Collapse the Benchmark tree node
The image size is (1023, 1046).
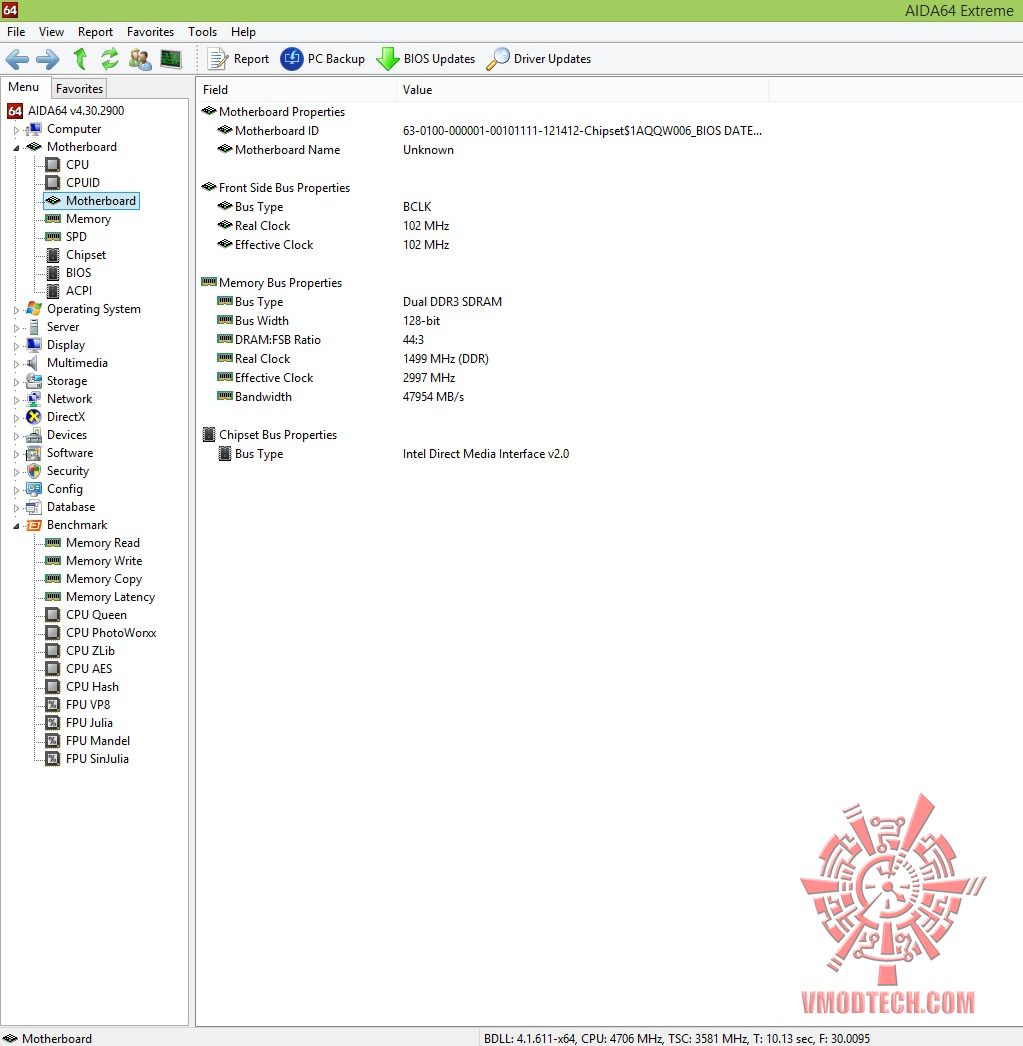coord(17,526)
